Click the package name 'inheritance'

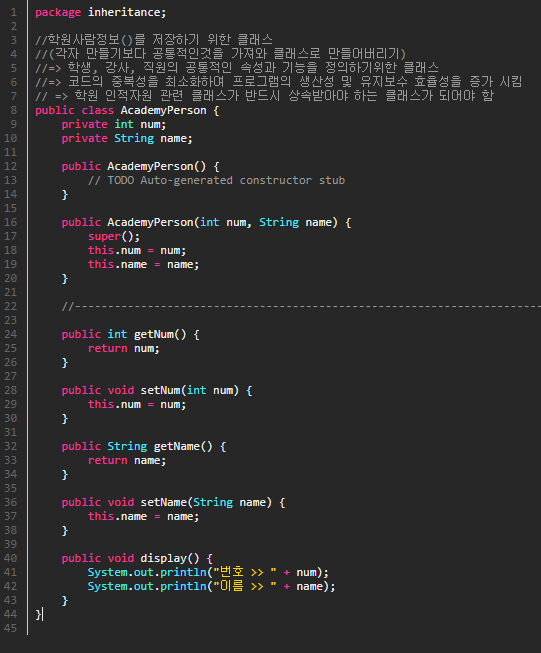pos(125,12)
